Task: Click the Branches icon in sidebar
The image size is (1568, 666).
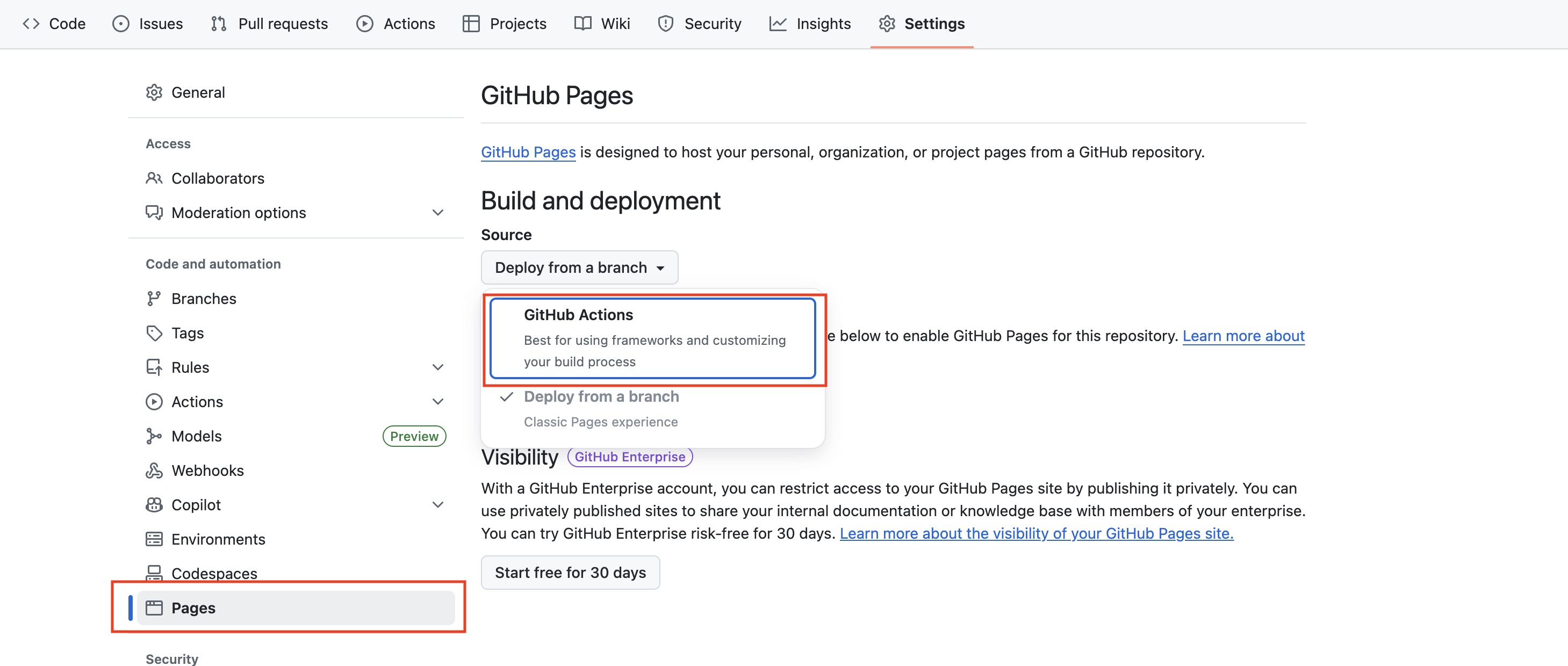Action: (x=154, y=299)
